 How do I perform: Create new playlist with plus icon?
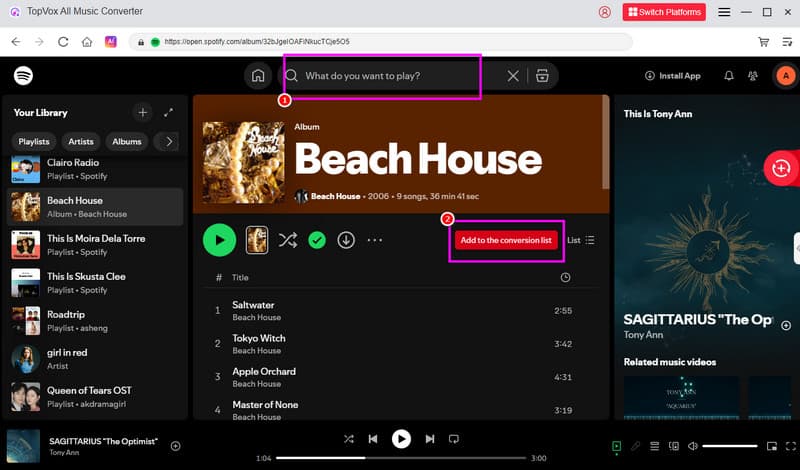pos(142,113)
